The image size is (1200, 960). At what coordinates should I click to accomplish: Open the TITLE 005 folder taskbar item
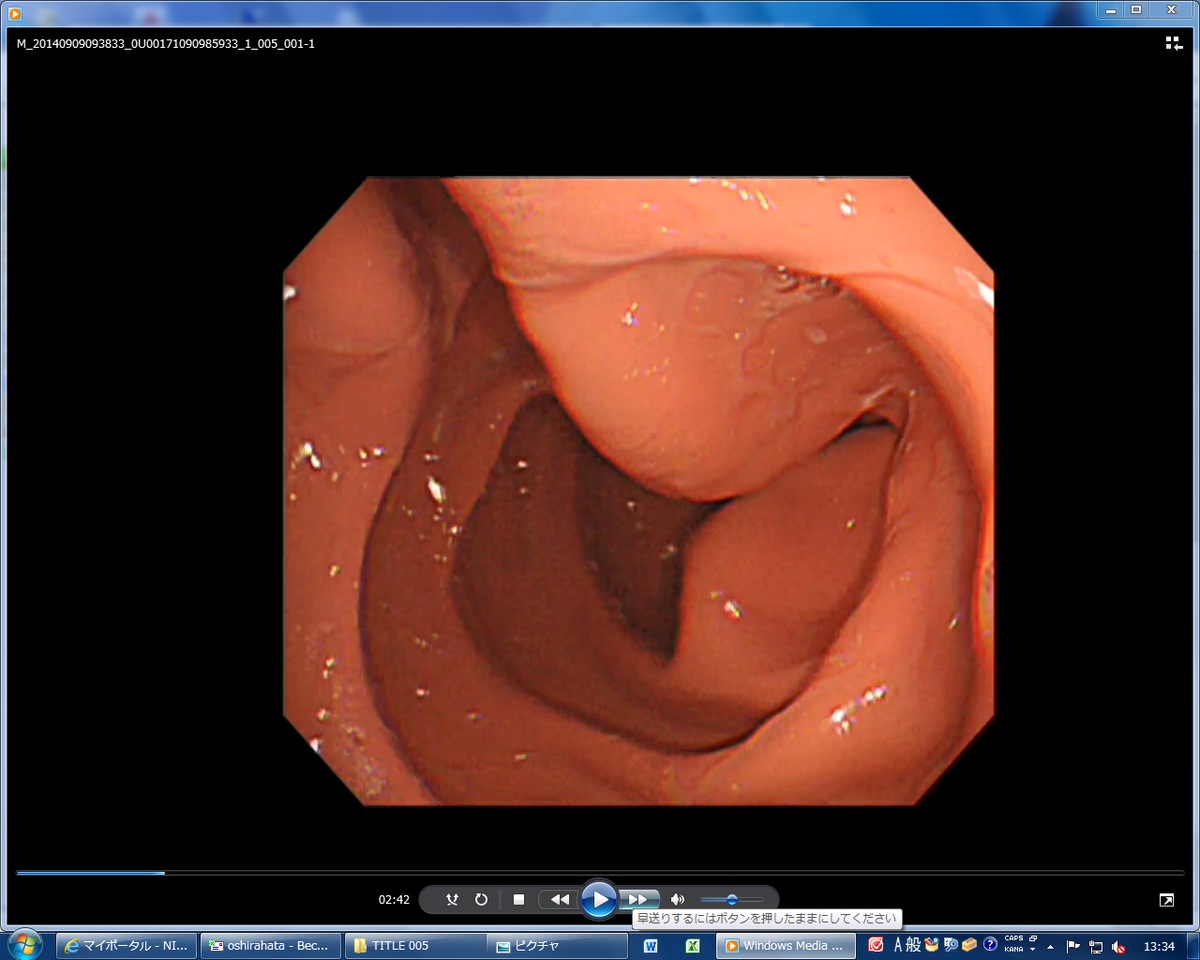click(415, 945)
